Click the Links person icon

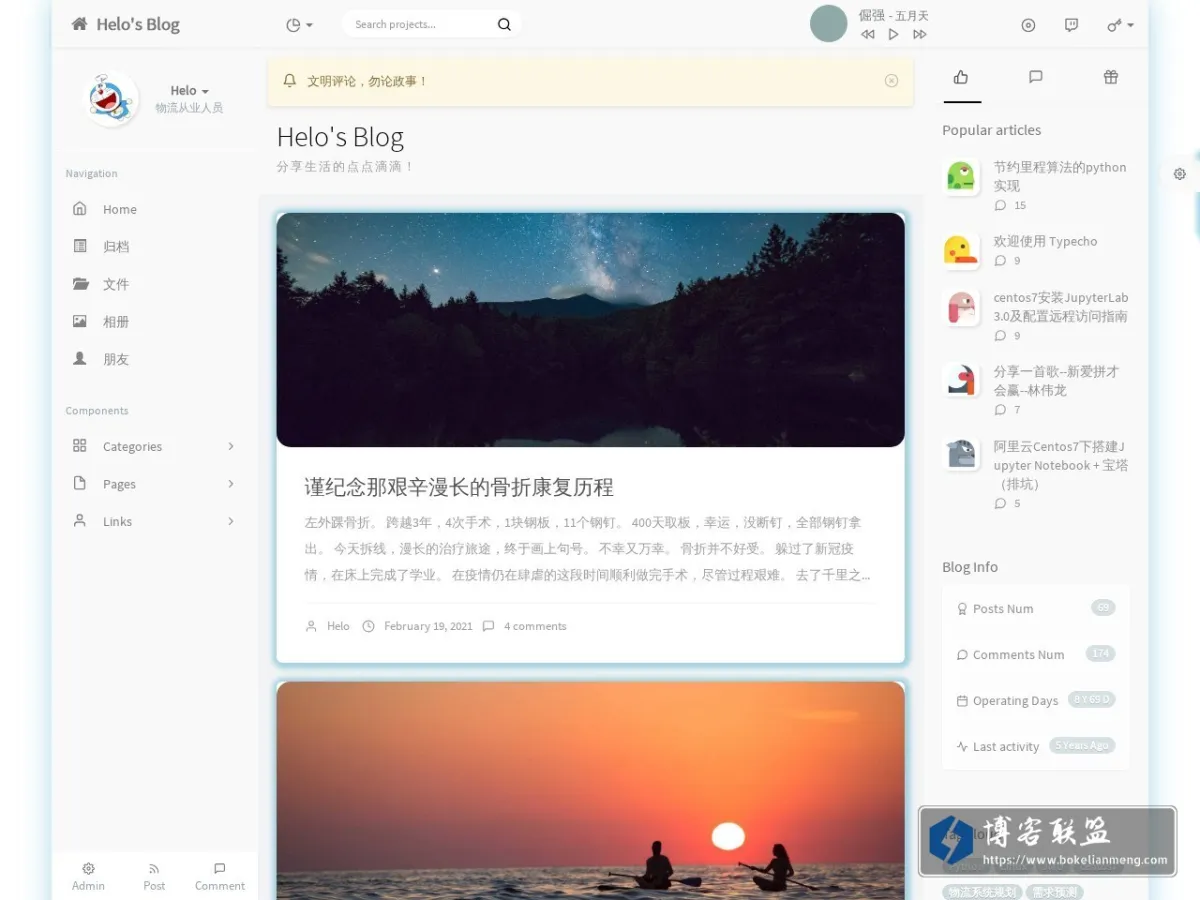point(80,520)
